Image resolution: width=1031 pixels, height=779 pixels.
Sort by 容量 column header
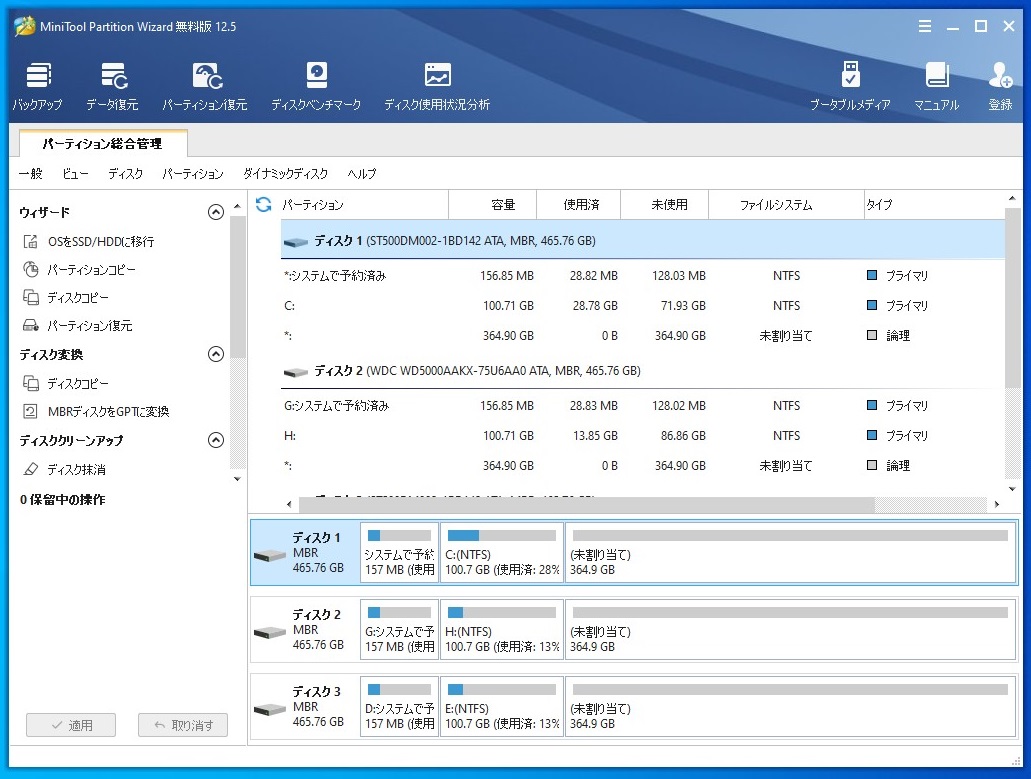pos(492,204)
